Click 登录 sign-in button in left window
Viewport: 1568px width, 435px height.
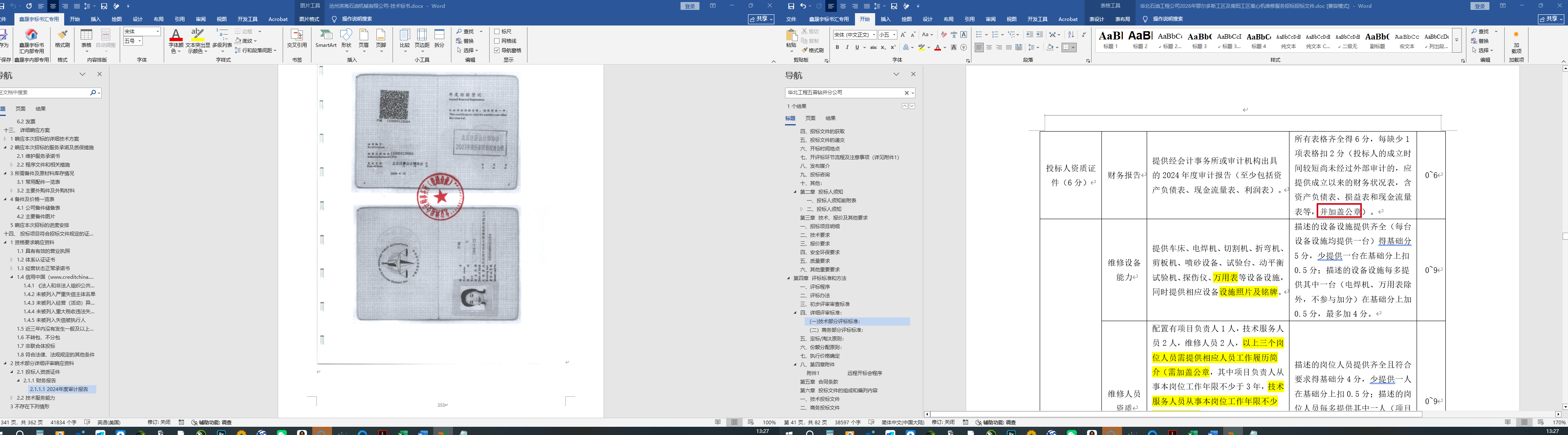click(x=690, y=6)
